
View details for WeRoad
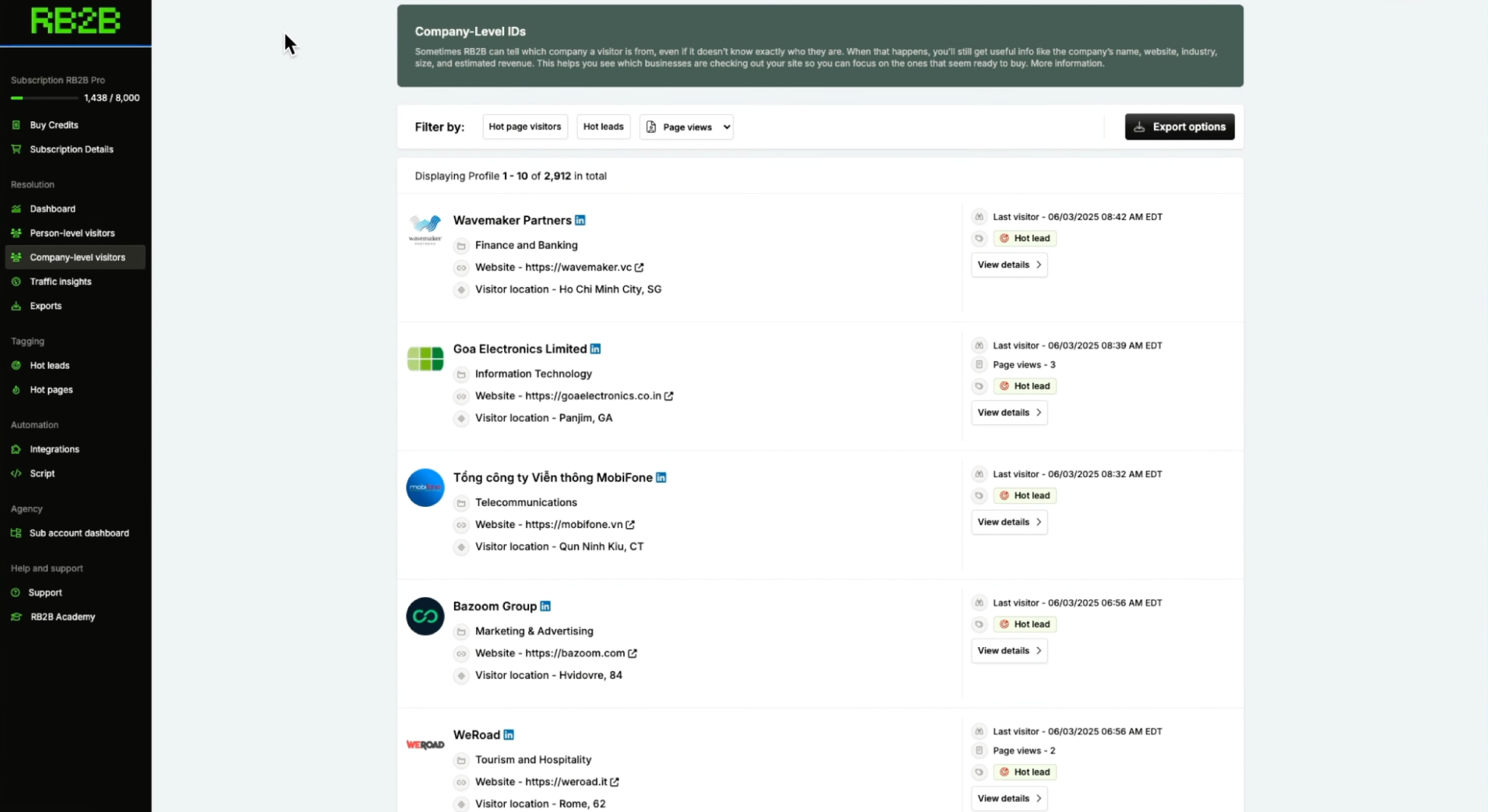tap(1009, 798)
